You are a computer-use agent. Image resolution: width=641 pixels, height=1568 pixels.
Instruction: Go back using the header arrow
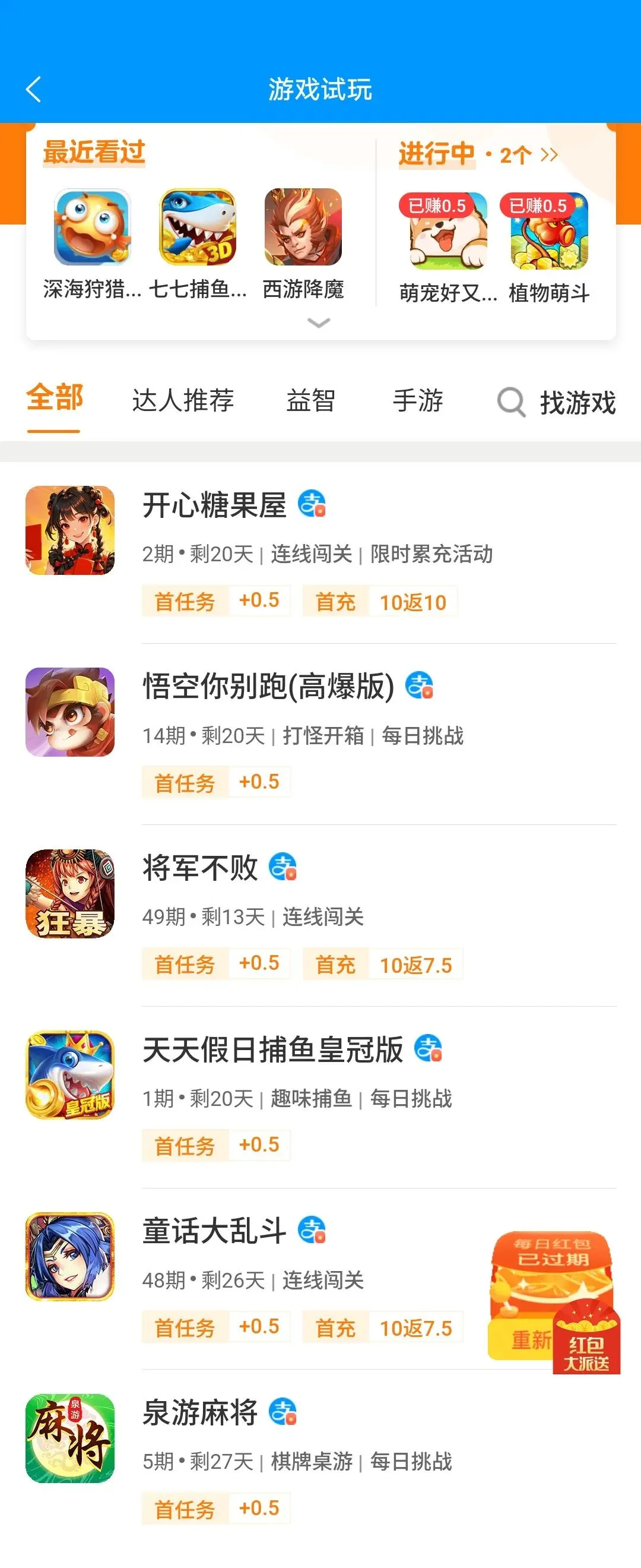pos(34,90)
